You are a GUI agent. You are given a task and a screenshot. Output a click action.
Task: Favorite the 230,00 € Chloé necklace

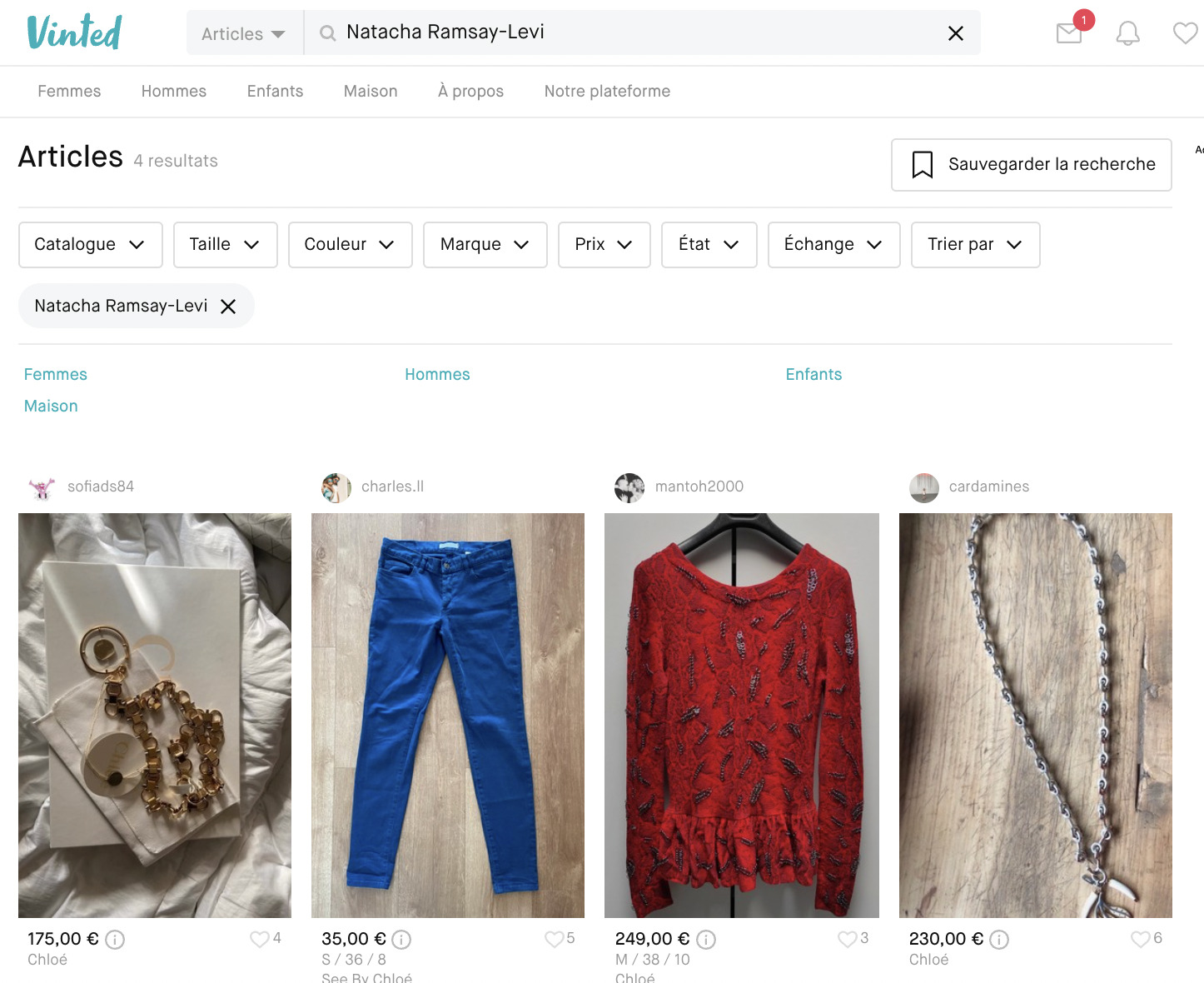point(1140,939)
